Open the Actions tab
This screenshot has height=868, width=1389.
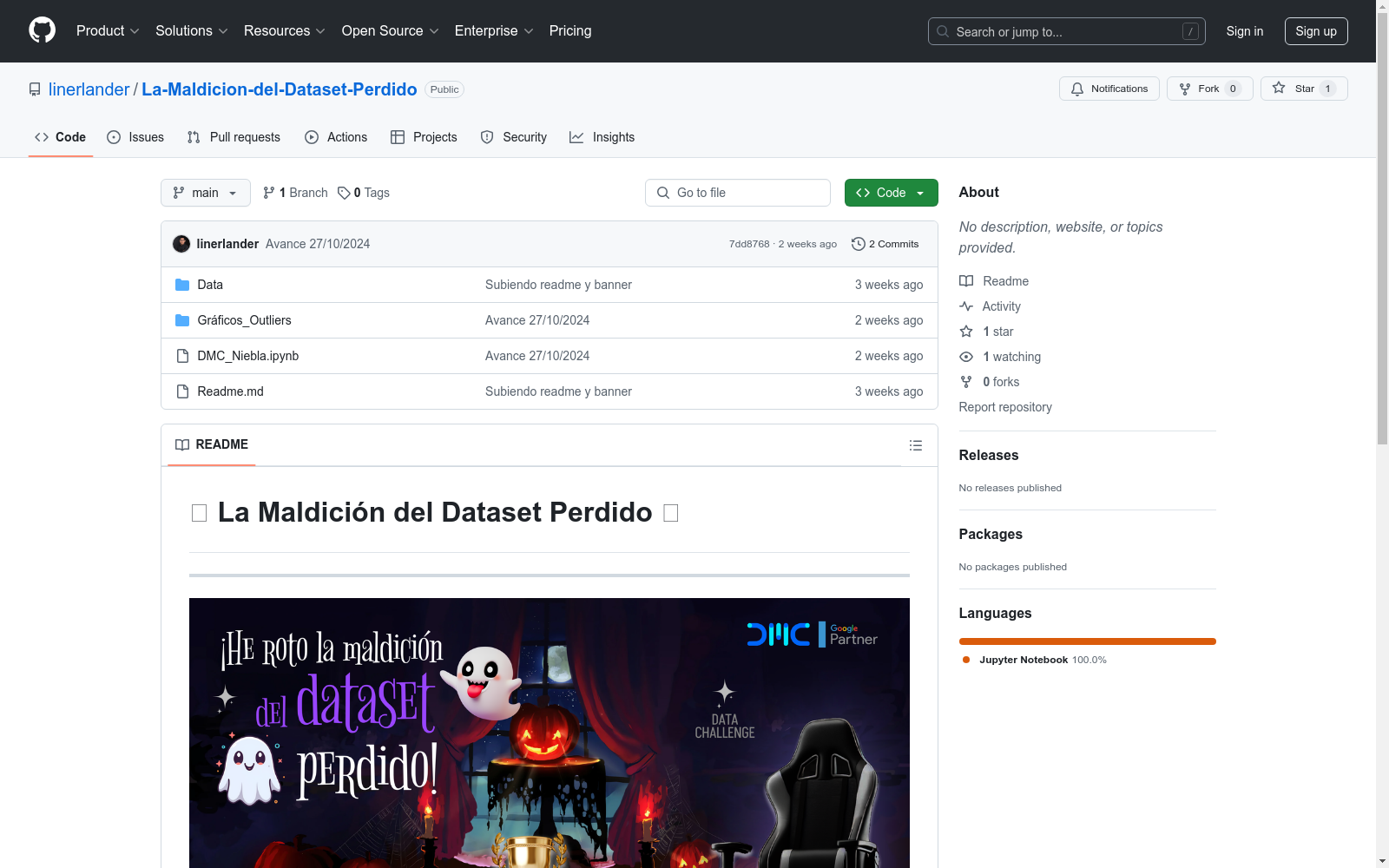tap(336, 137)
